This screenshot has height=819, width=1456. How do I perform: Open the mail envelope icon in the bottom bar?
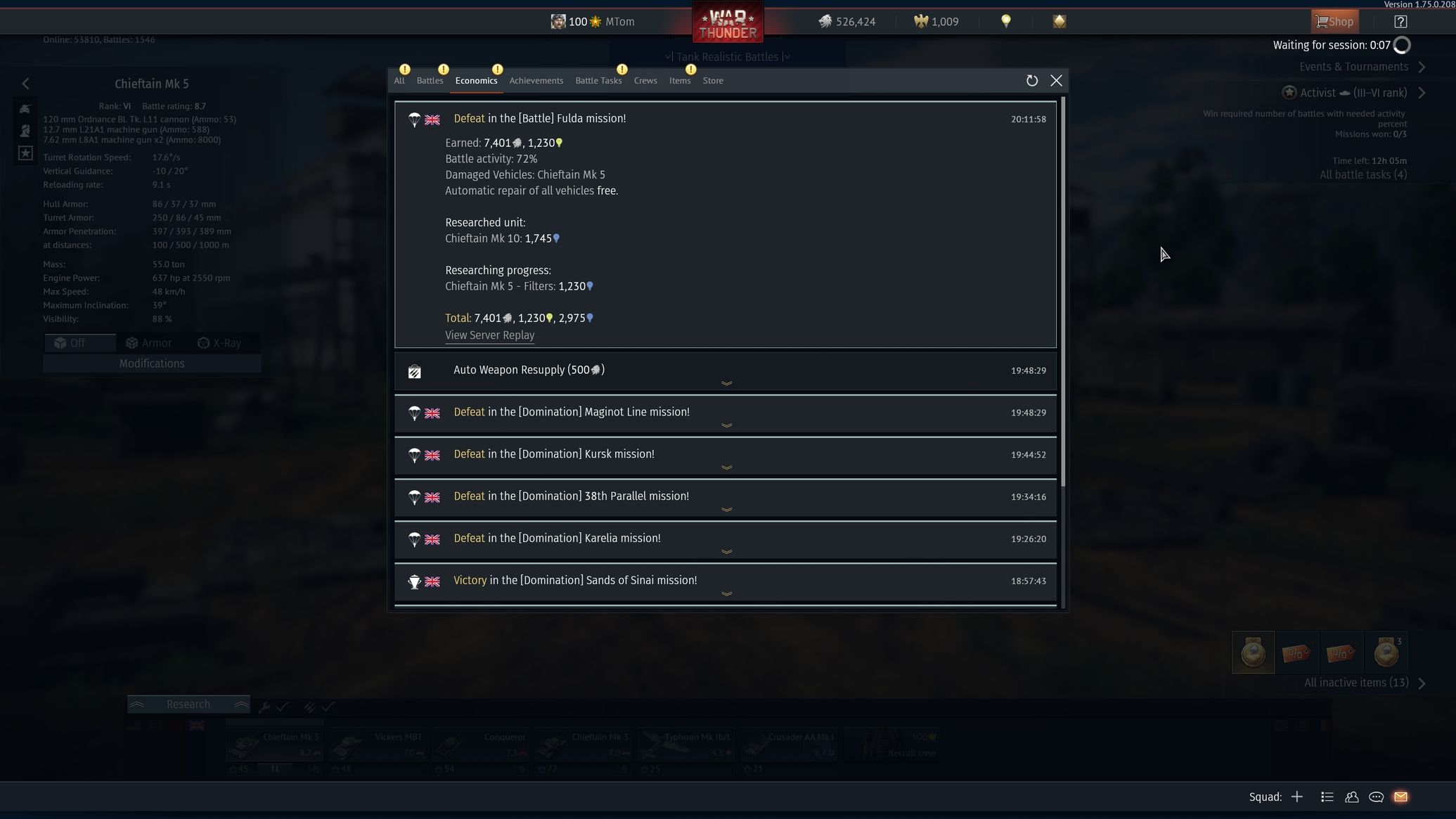click(x=1400, y=797)
